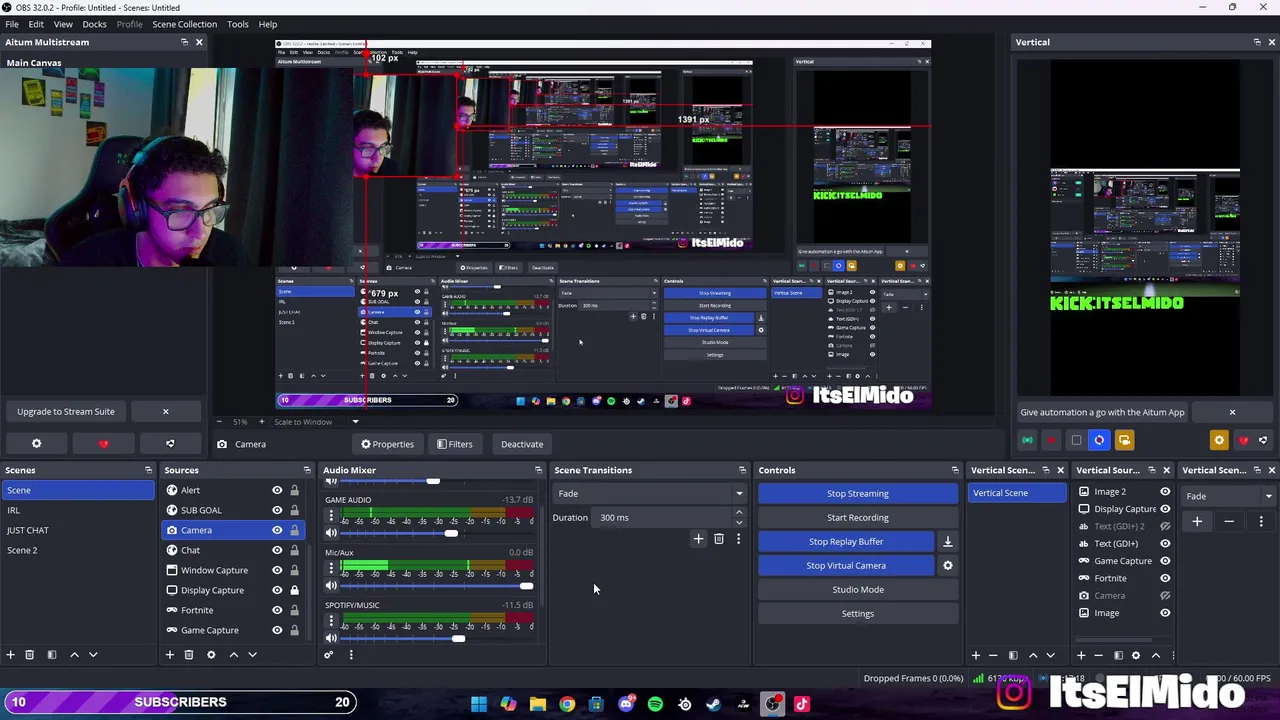The height and width of the screenshot is (720, 1280).
Task: Add a new scene in Scenes dock
Action: [x=11, y=655]
